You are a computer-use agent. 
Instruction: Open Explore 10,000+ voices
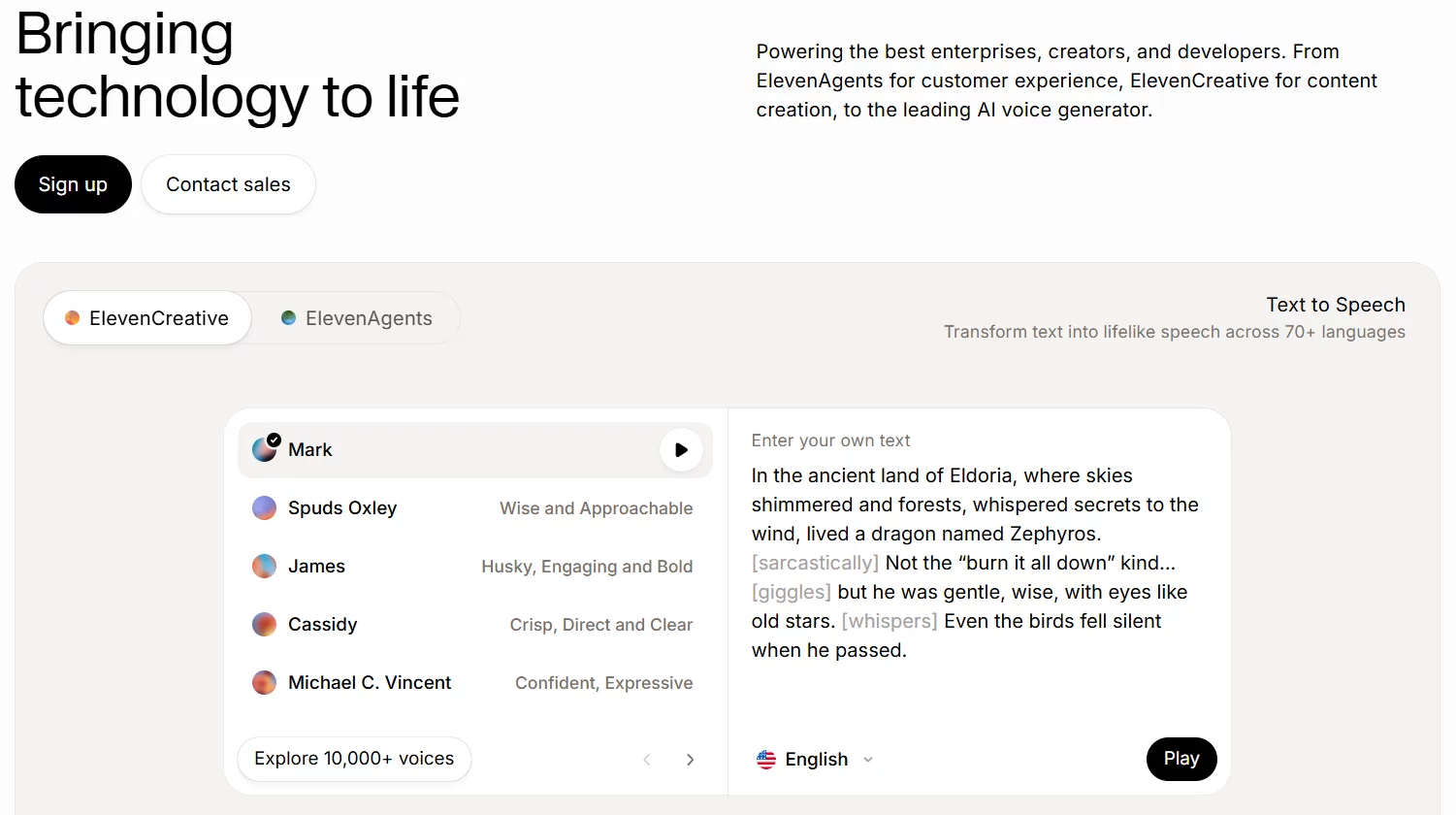(x=354, y=759)
